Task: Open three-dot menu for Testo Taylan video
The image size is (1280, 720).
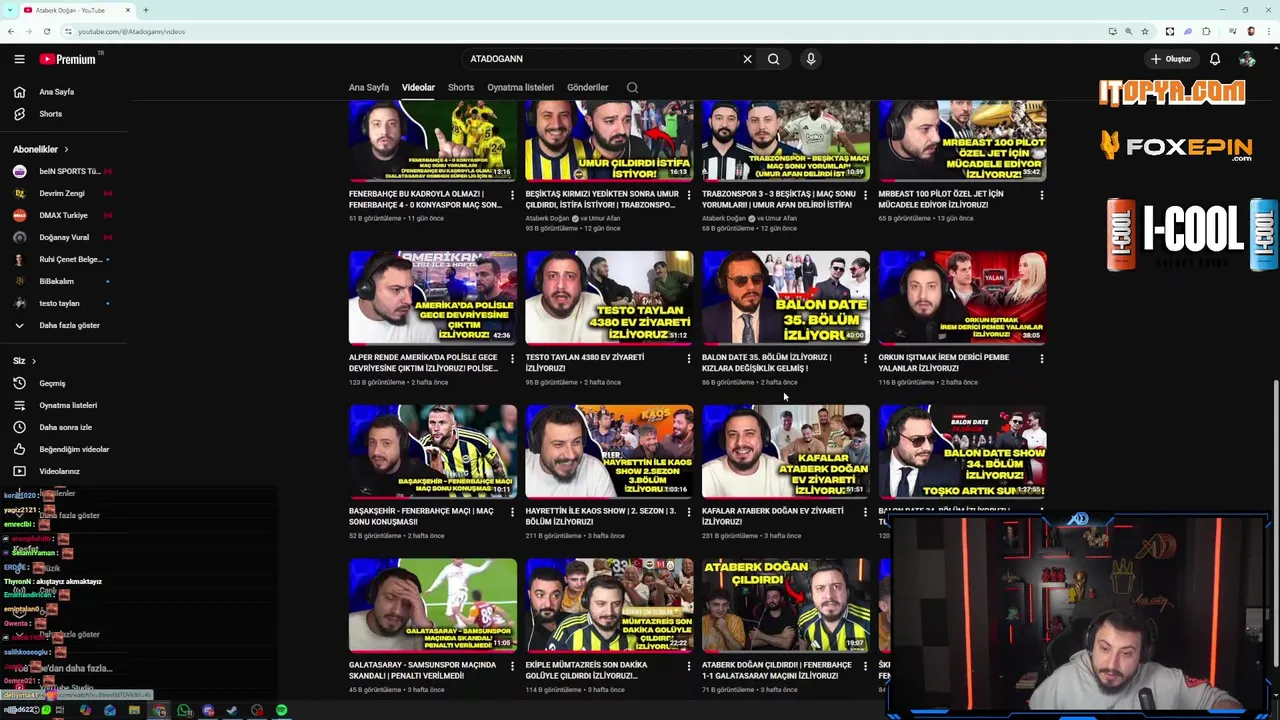Action: [688, 358]
